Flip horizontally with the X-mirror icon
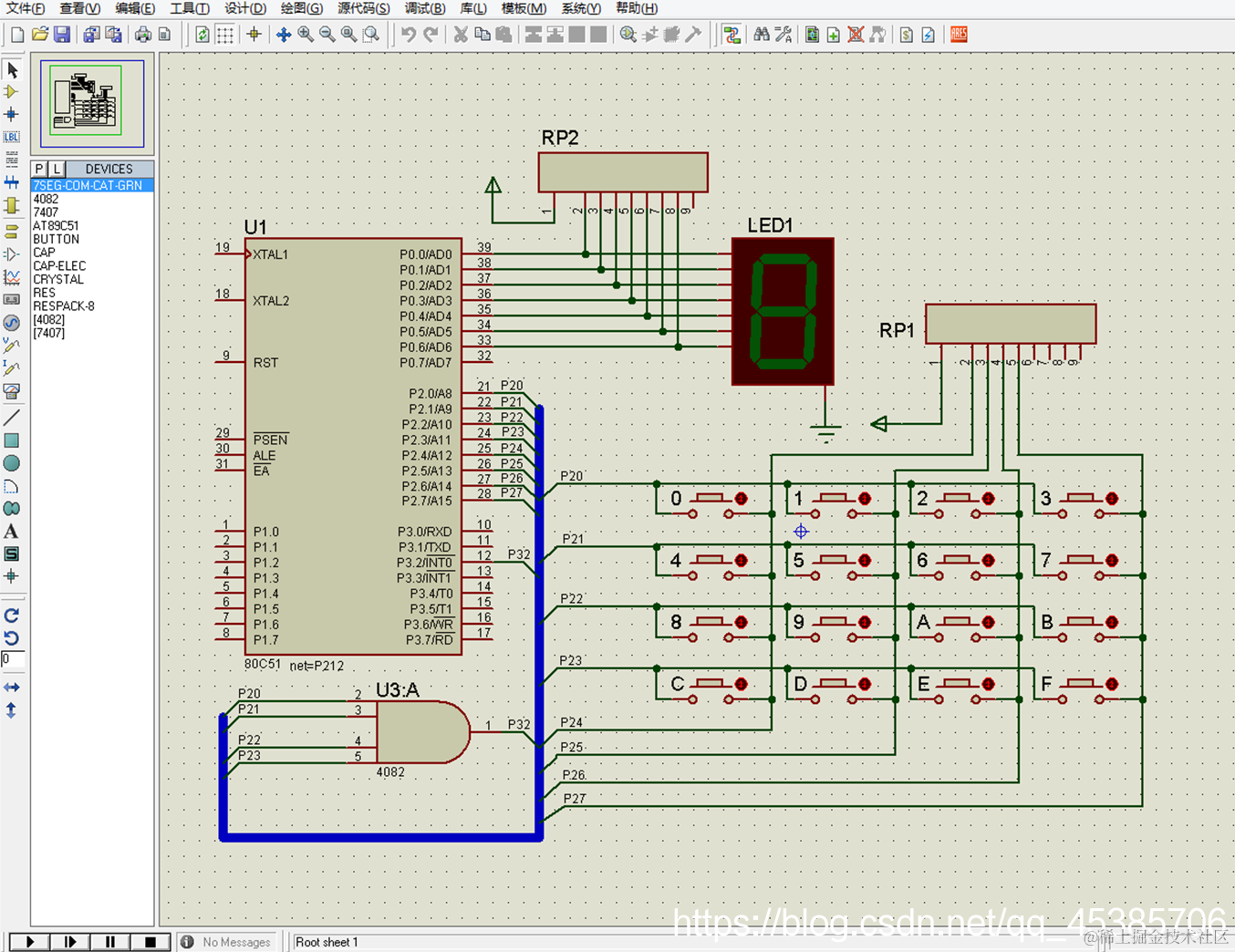The image size is (1235, 952). click(x=12, y=687)
